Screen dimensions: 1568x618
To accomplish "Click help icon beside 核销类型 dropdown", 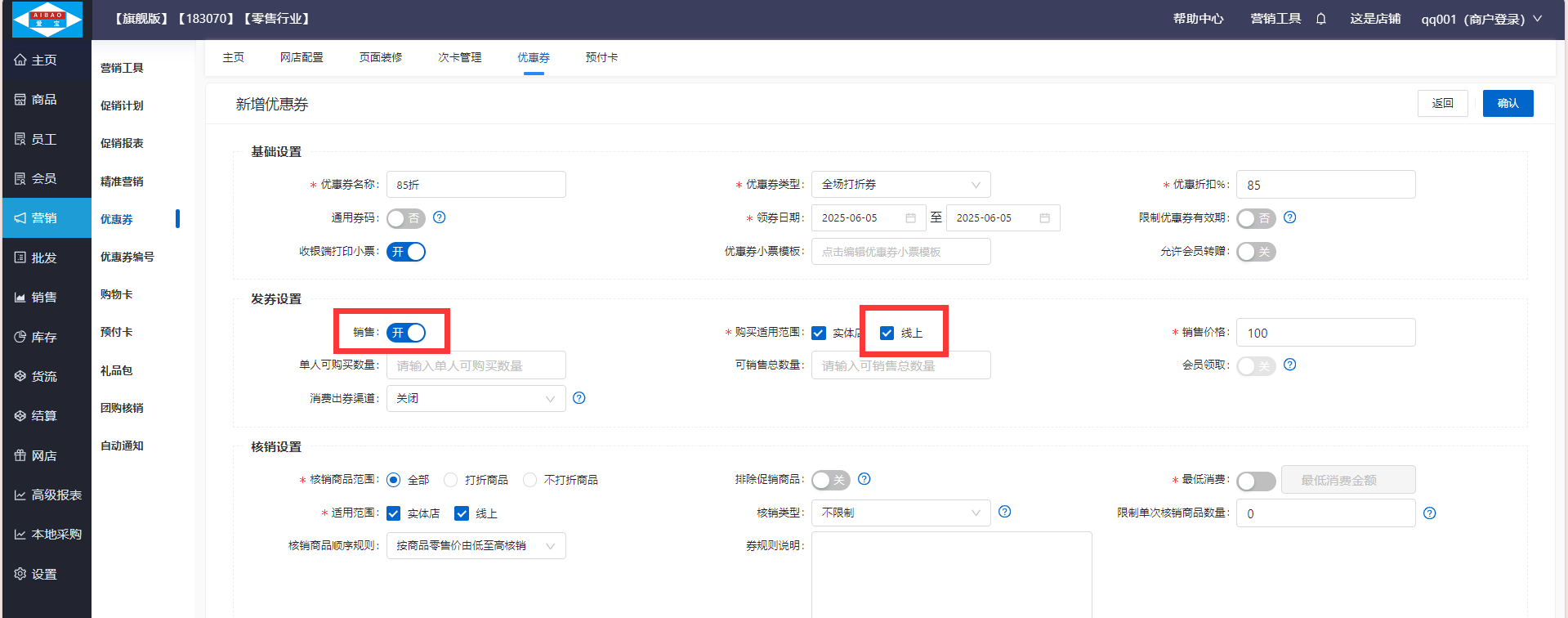I will (x=1005, y=512).
